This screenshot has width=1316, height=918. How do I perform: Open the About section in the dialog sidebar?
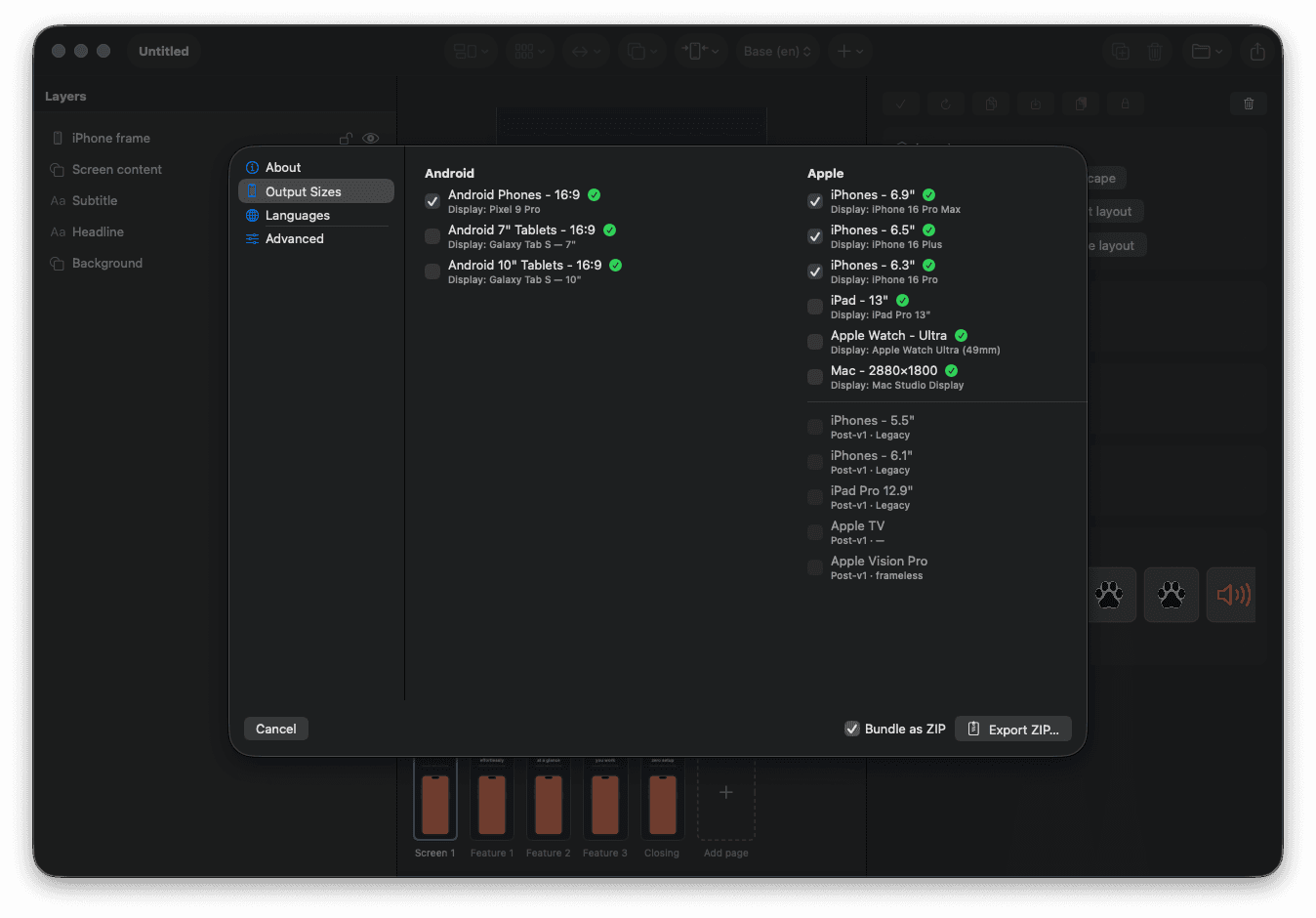pos(316,168)
